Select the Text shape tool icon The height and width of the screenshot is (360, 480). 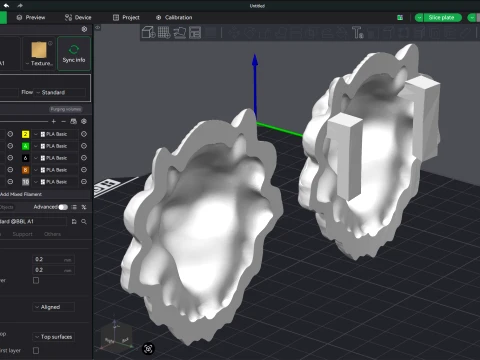tap(358, 33)
